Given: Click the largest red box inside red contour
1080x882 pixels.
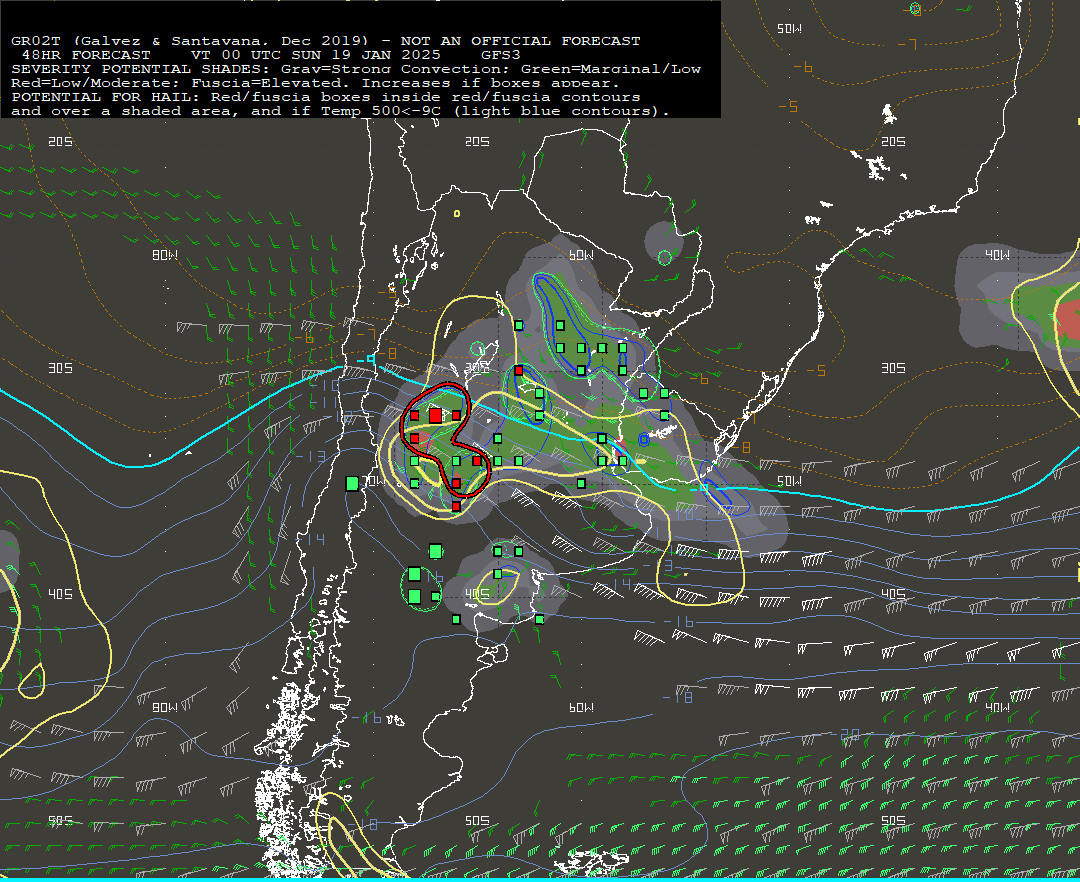Looking at the screenshot, I should click(x=435, y=415).
